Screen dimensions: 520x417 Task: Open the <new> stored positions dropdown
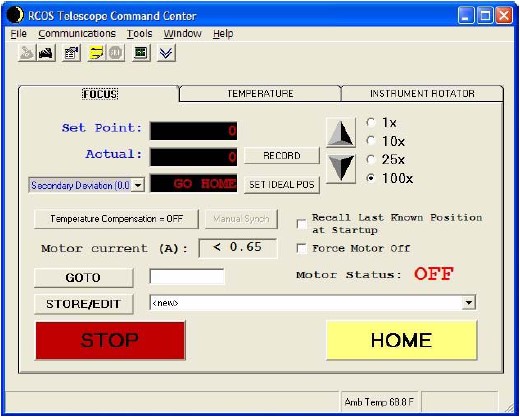(x=469, y=303)
